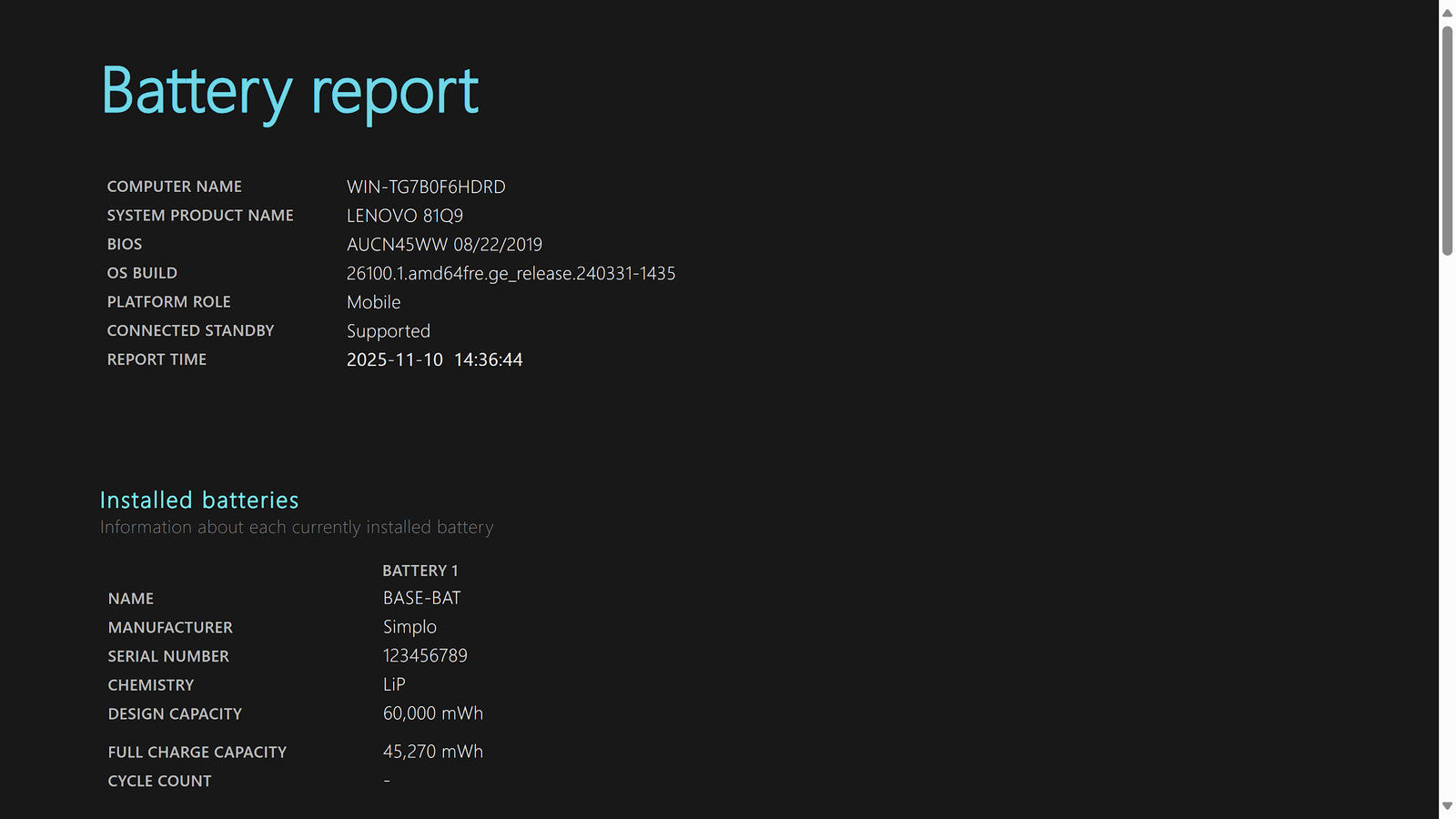The height and width of the screenshot is (819, 1456).
Task: Click the manufacturer value Simplo
Action: tap(409, 627)
